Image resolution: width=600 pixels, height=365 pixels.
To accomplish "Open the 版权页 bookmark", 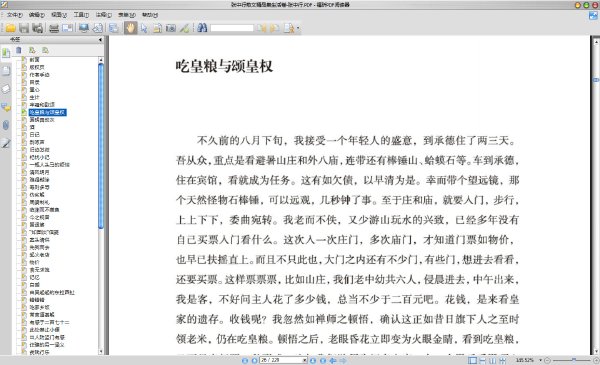I will [37, 67].
